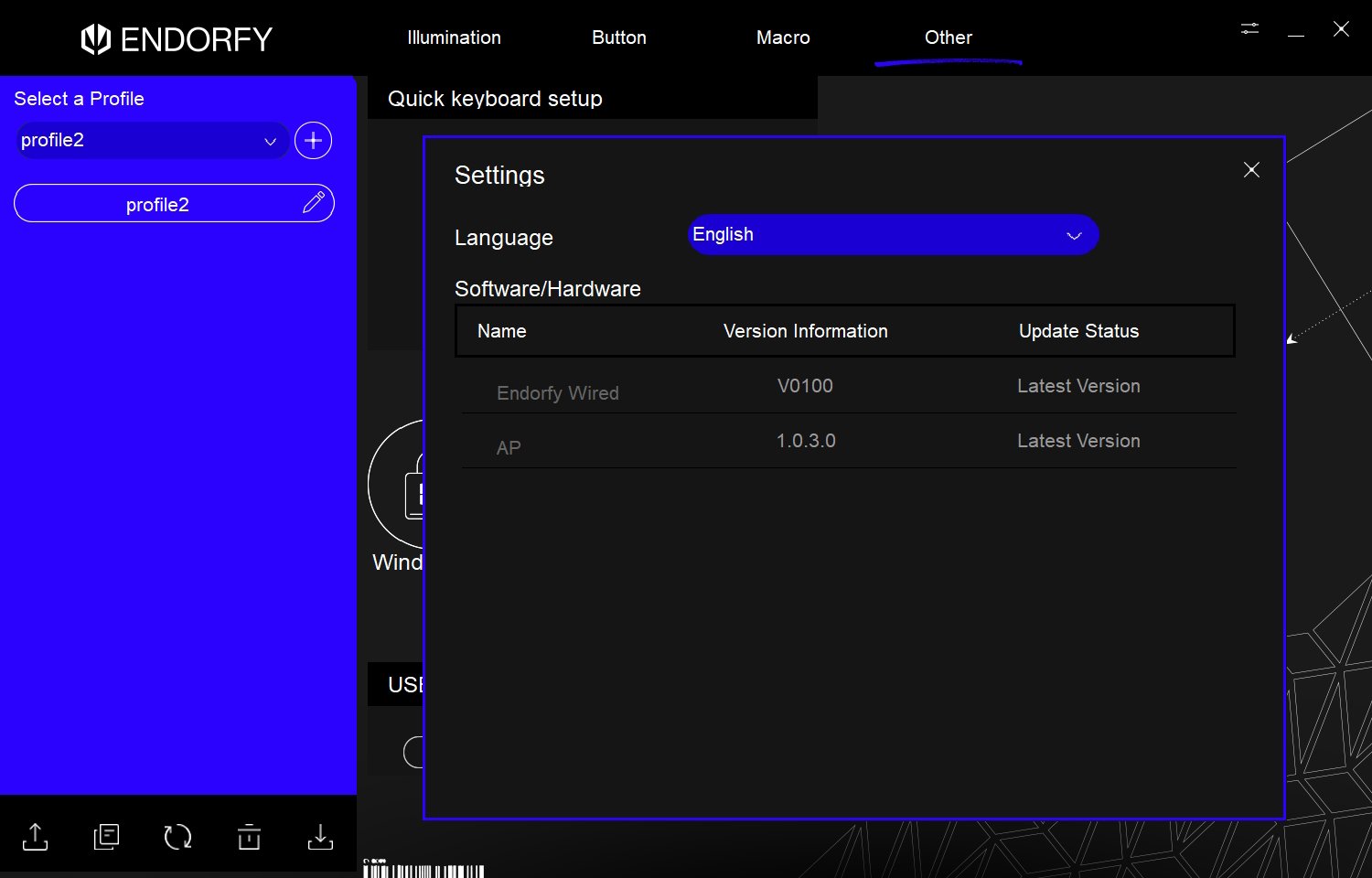Image resolution: width=1372 pixels, height=878 pixels.
Task: Click the AP row name
Action: coord(508,448)
